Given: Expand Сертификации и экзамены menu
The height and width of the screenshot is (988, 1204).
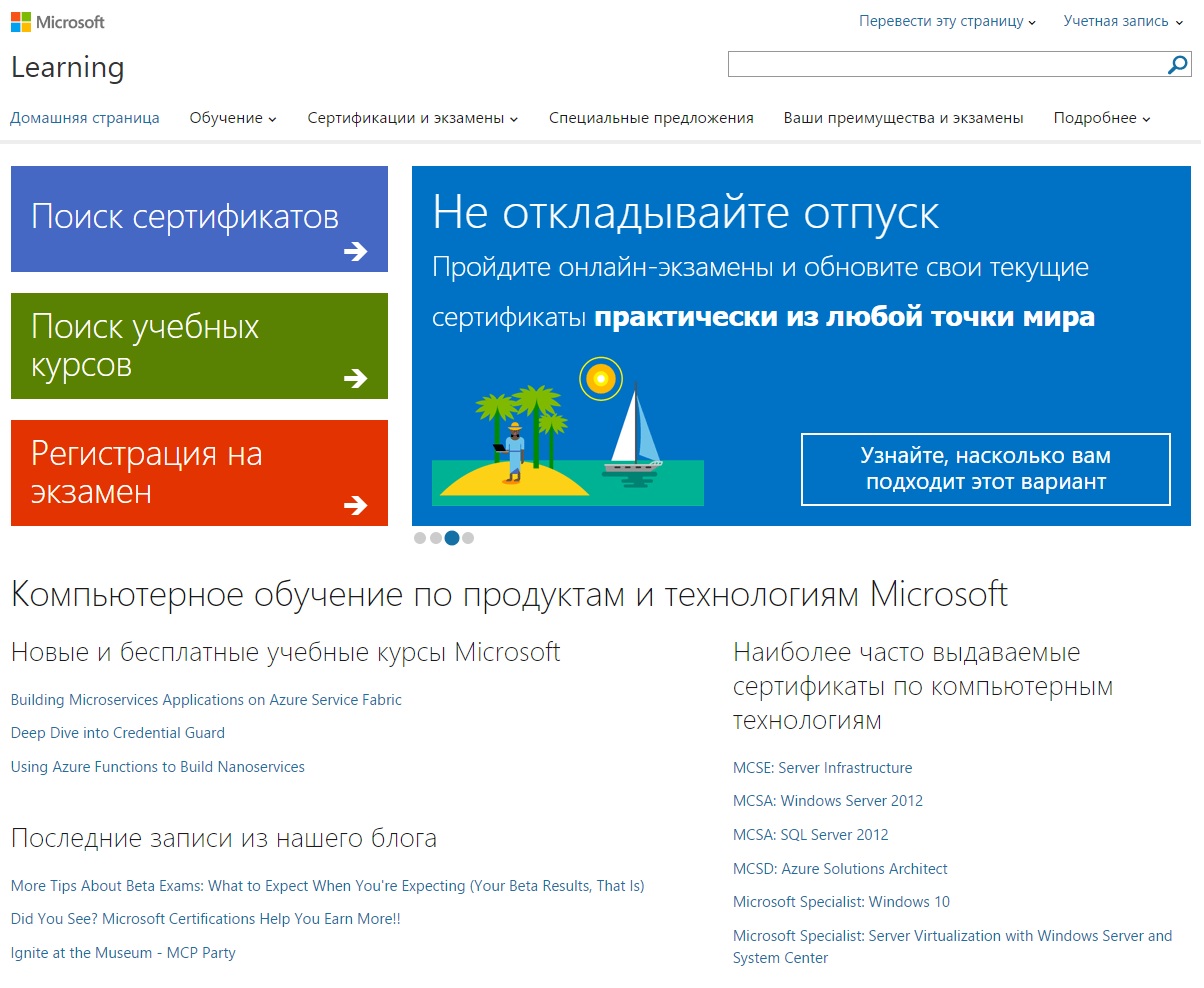Looking at the screenshot, I should tap(413, 118).
